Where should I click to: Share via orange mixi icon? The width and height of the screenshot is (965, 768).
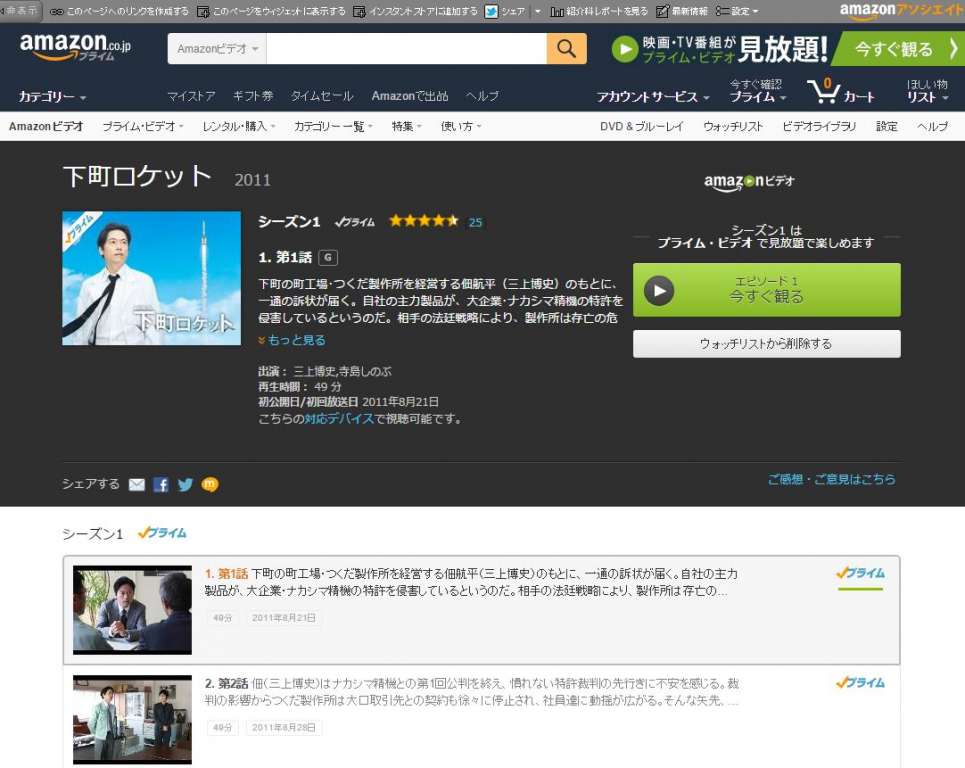coord(210,485)
